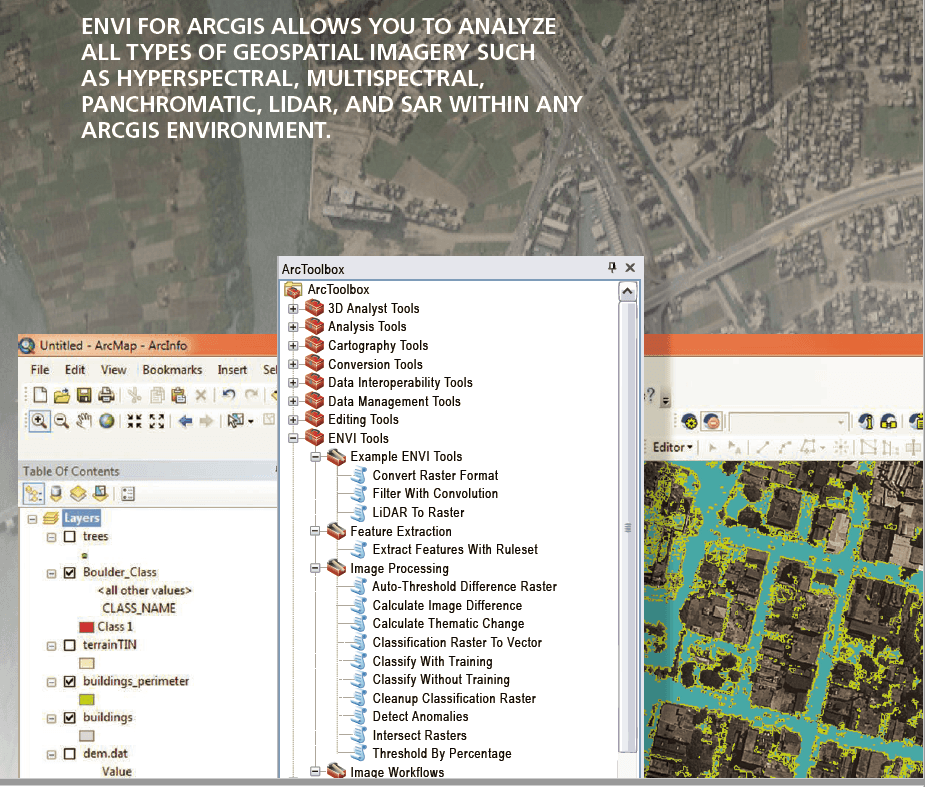Expand the 3D Analyst Tools toolbox
This screenshot has width=925, height=787.
pyautogui.click(x=293, y=309)
